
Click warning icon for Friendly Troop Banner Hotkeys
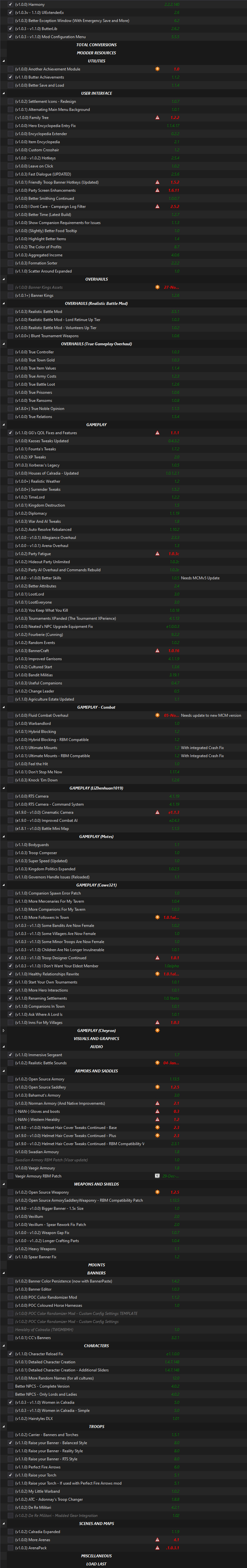coord(157,182)
